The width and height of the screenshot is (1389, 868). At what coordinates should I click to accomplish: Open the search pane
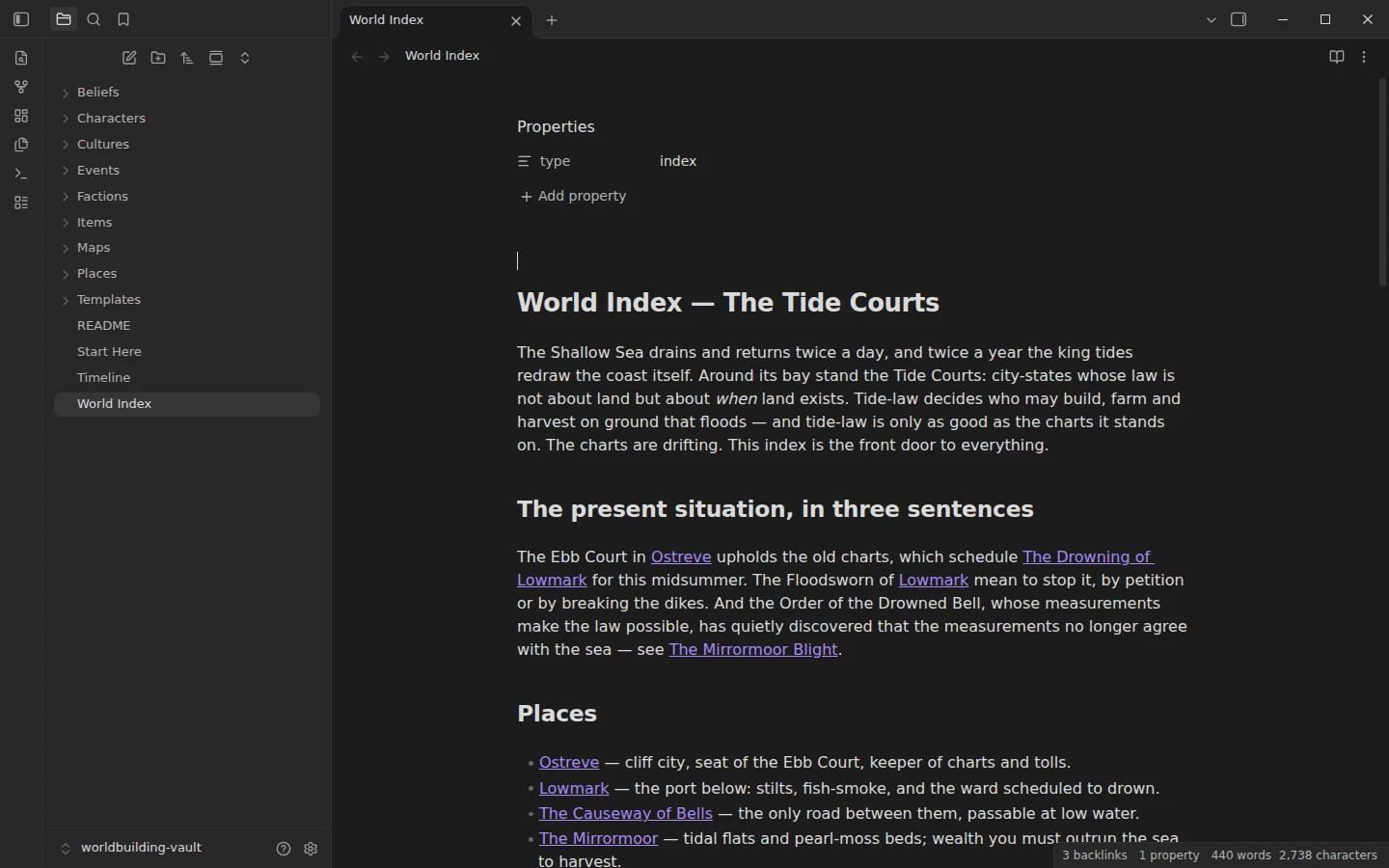pyautogui.click(x=94, y=19)
